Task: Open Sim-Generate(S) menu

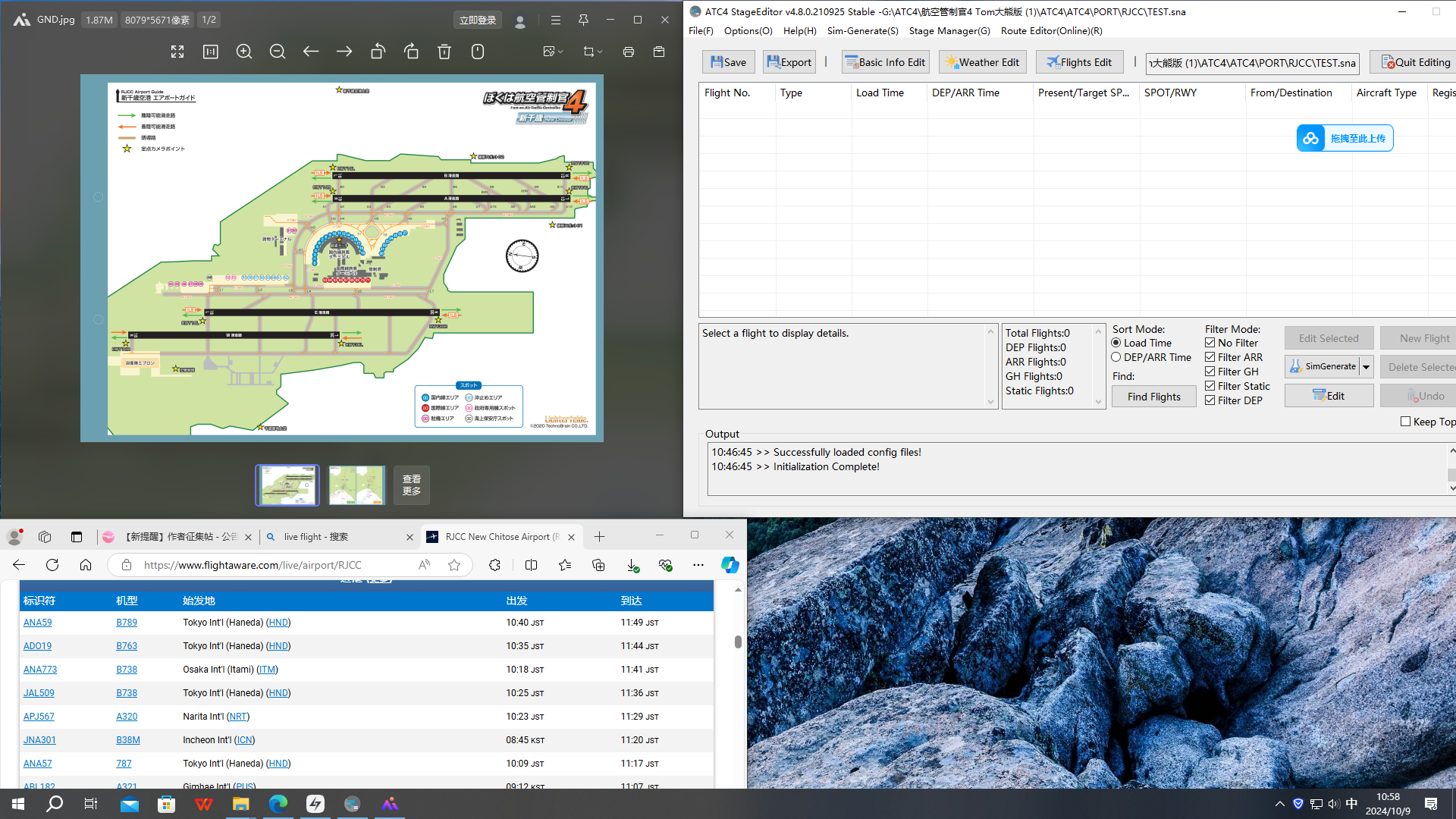Action: pyautogui.click(x=862, y=31)
